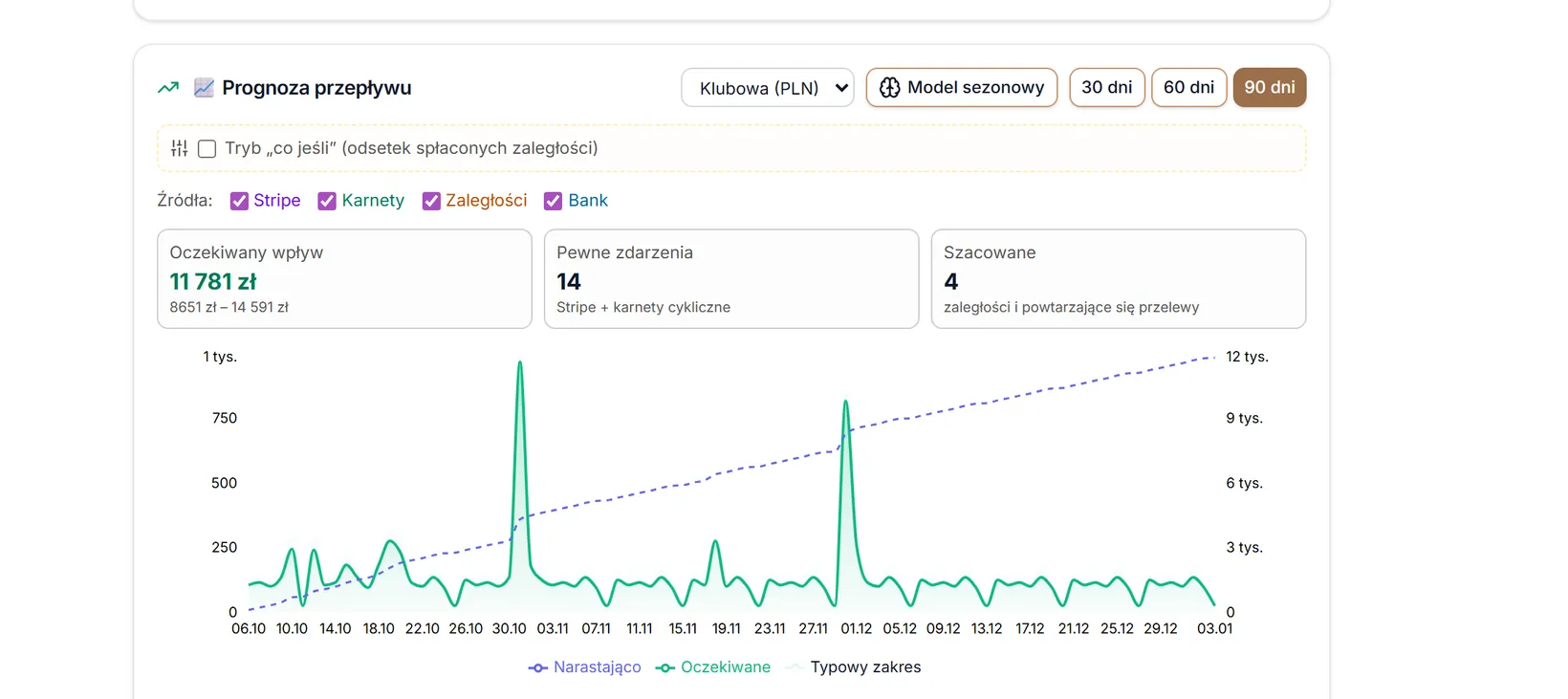Screen dimensions: 1568x699
Task: Click the Szacowane summary card
Action: (x=1119, y=278)
